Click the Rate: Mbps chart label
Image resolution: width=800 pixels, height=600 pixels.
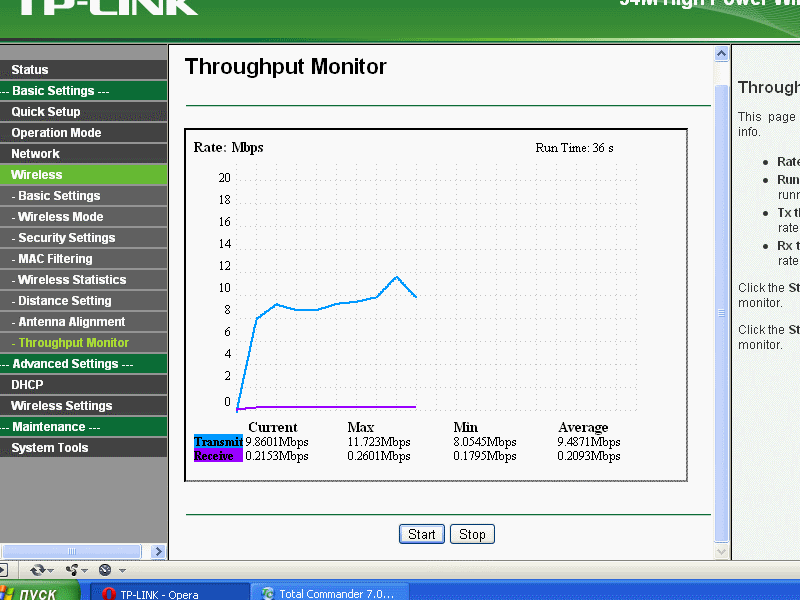[229, 147]
